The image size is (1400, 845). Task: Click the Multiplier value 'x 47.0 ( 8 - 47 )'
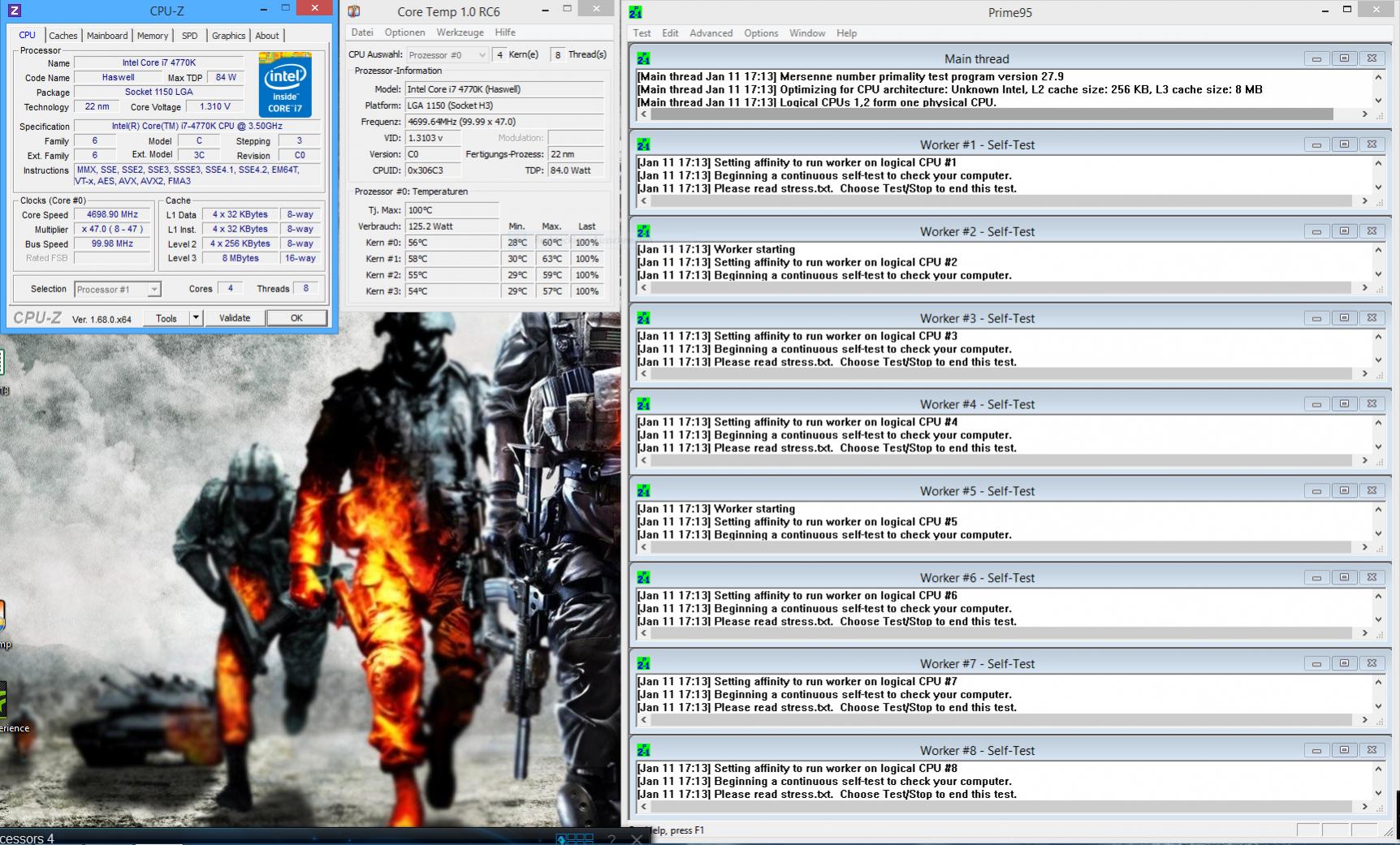click(x=113, y=229)
